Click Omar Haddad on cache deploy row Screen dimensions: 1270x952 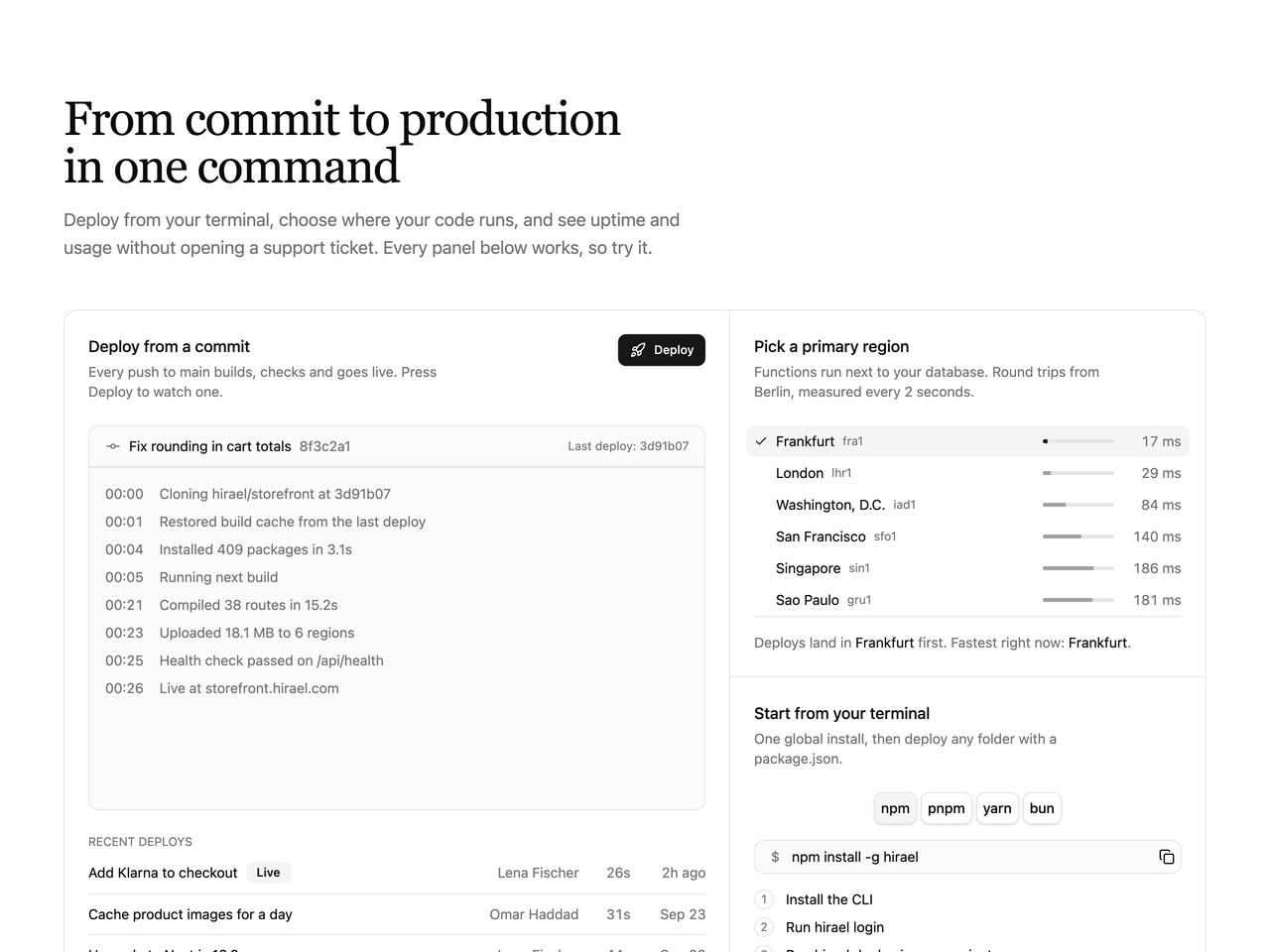pyautogui.click(x=534, y=914)
